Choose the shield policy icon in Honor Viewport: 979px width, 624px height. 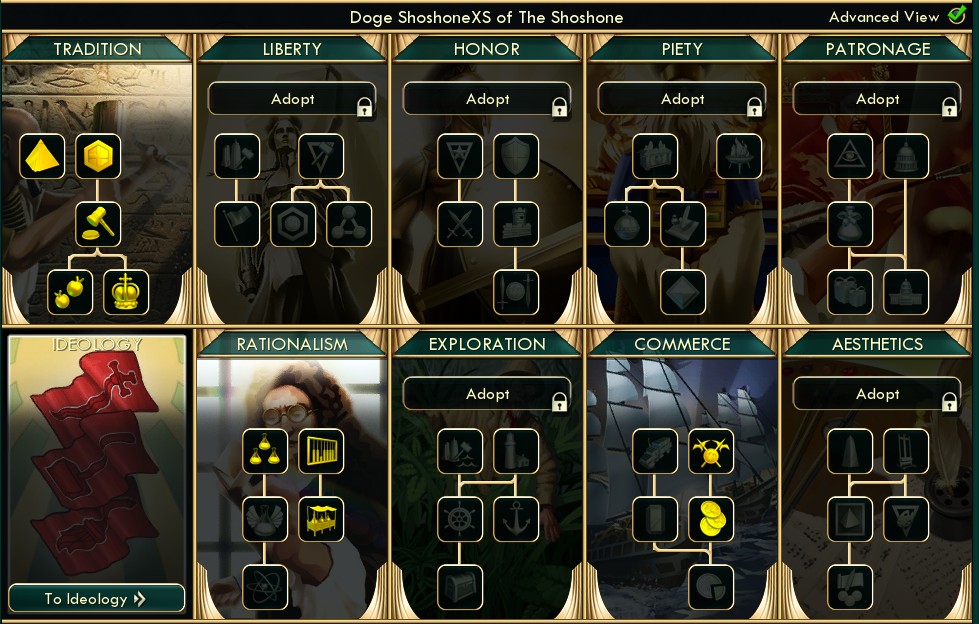tap(516, 156)
